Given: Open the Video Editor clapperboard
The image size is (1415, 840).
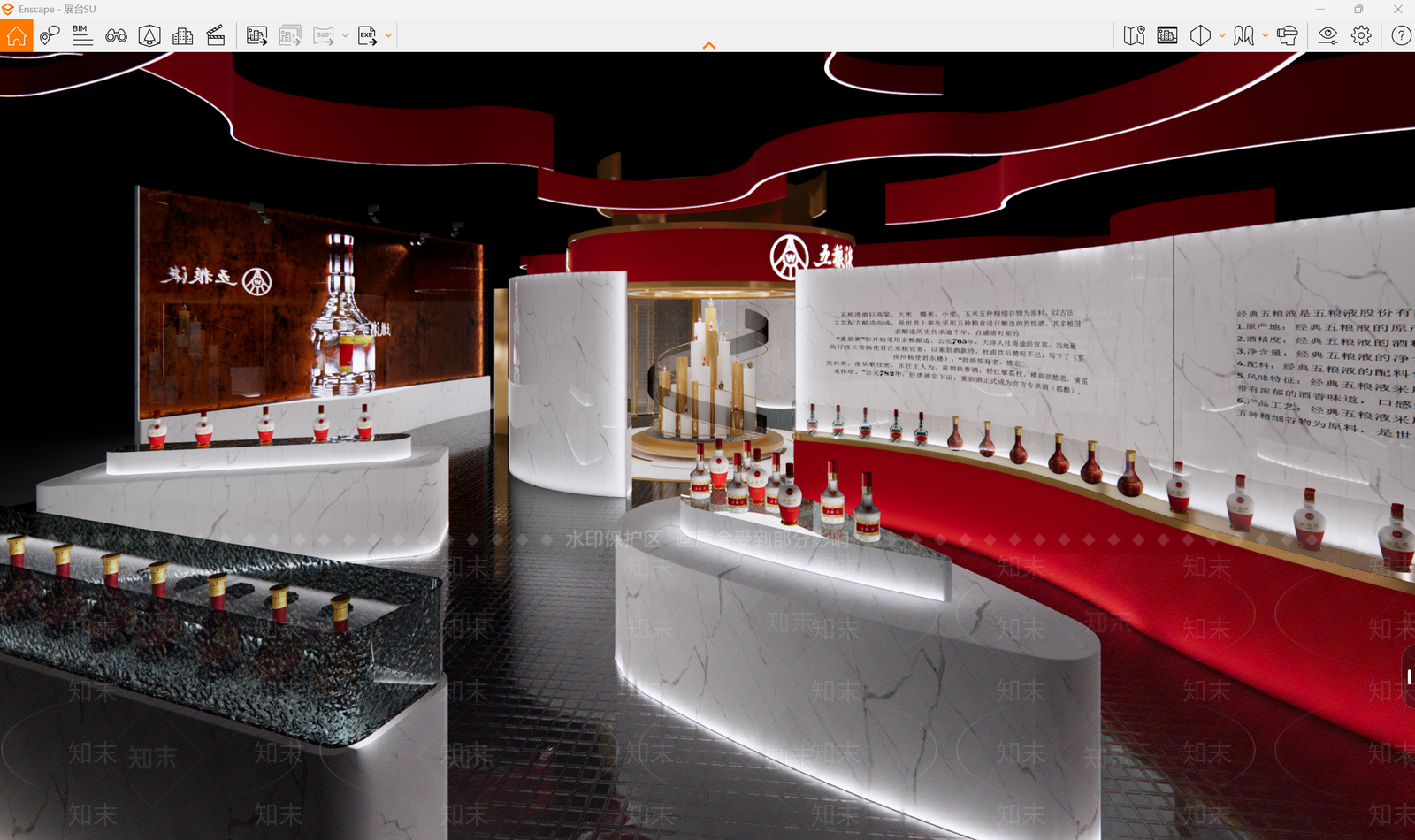Looking at the screenshot, I should [x=216, y=35].
